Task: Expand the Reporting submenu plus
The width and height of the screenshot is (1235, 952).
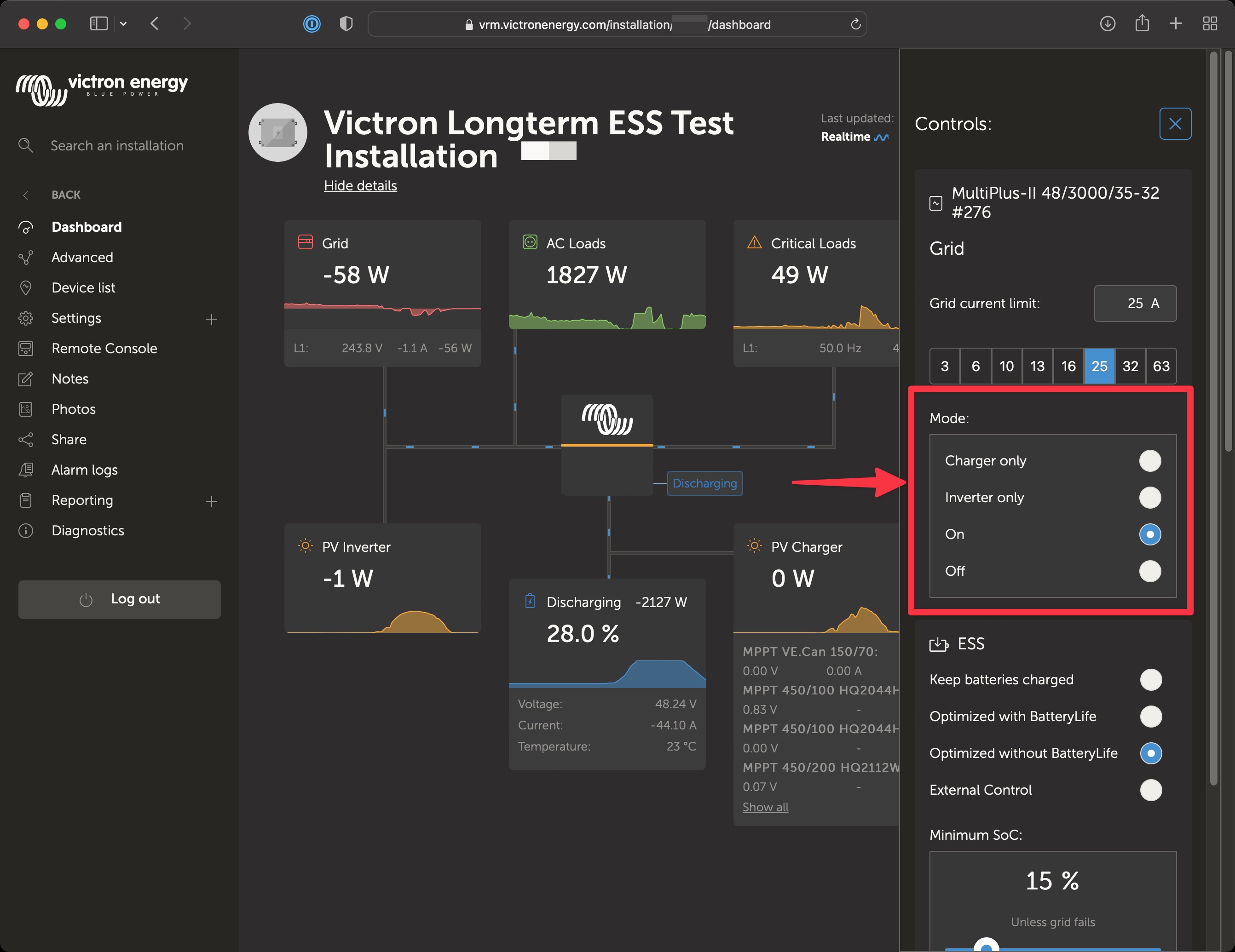Action: point(212,501)
